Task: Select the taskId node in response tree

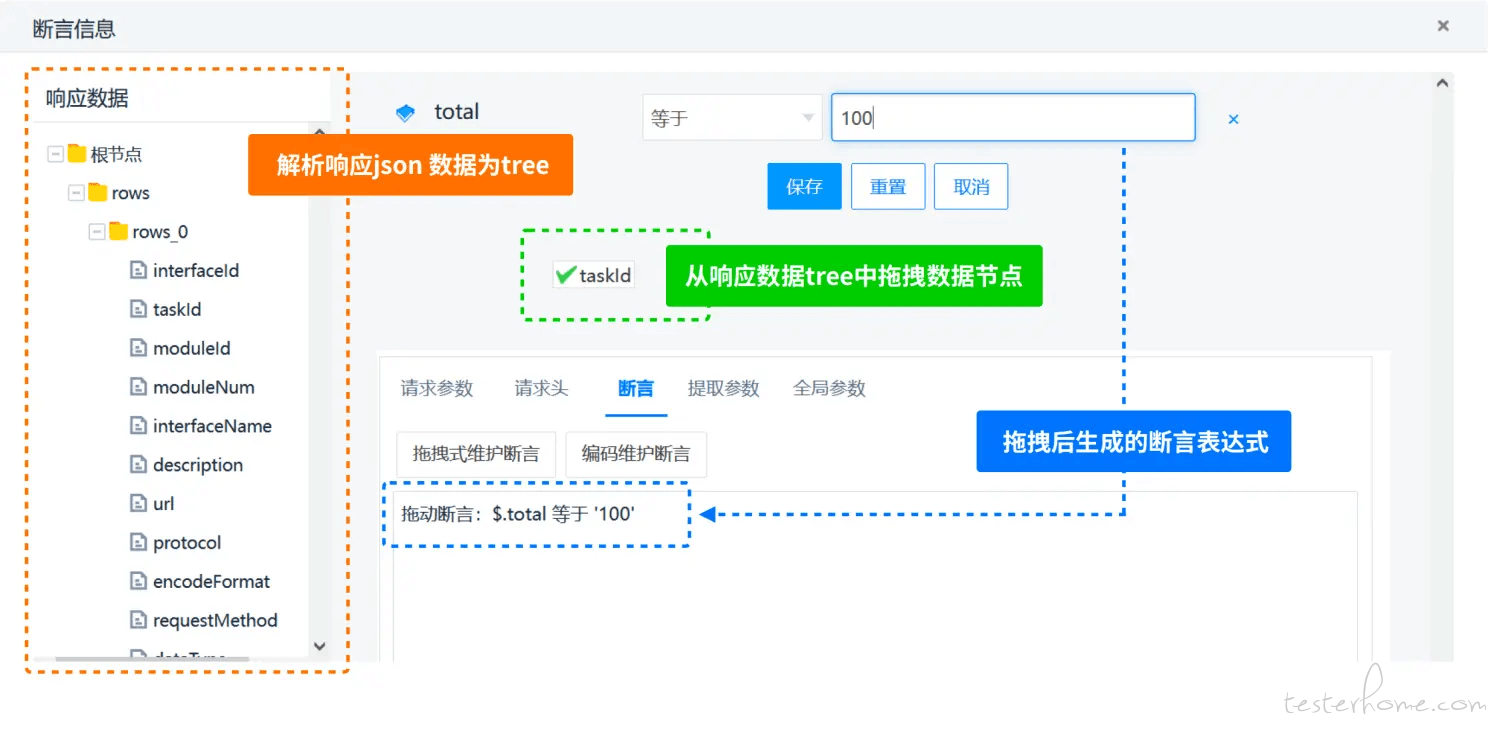Action: 177,310
